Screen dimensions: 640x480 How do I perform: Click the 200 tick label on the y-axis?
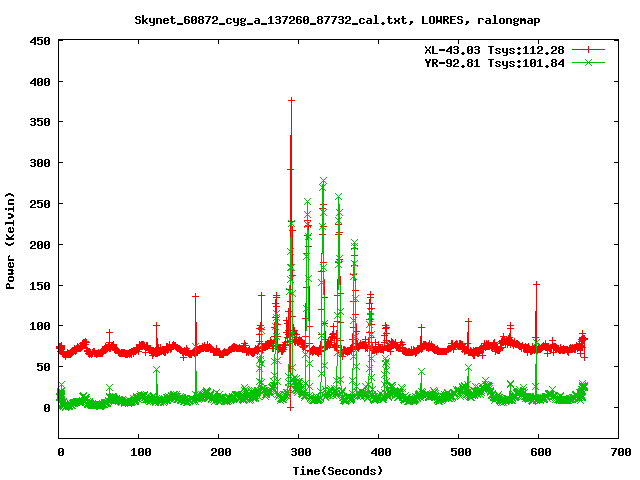[x=40, y=245]
